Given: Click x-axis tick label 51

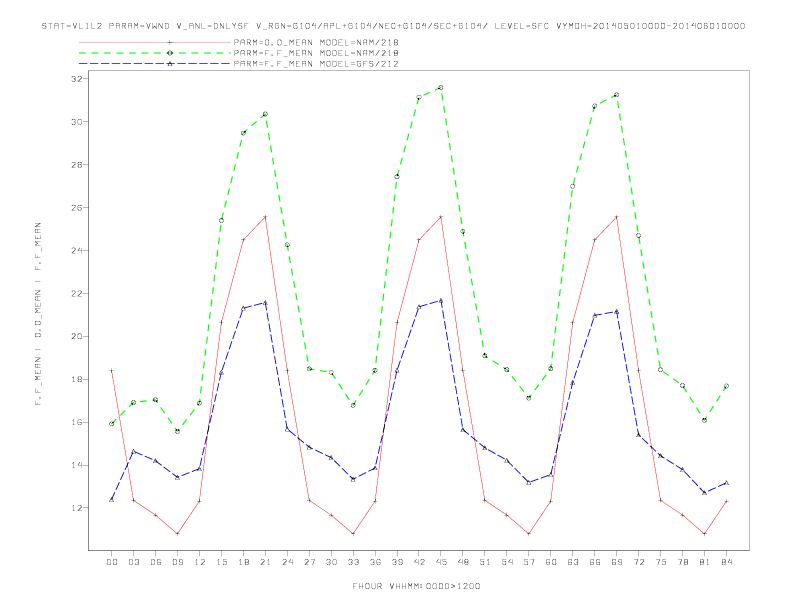Looking at the screenshot, I should pos(485,562).
